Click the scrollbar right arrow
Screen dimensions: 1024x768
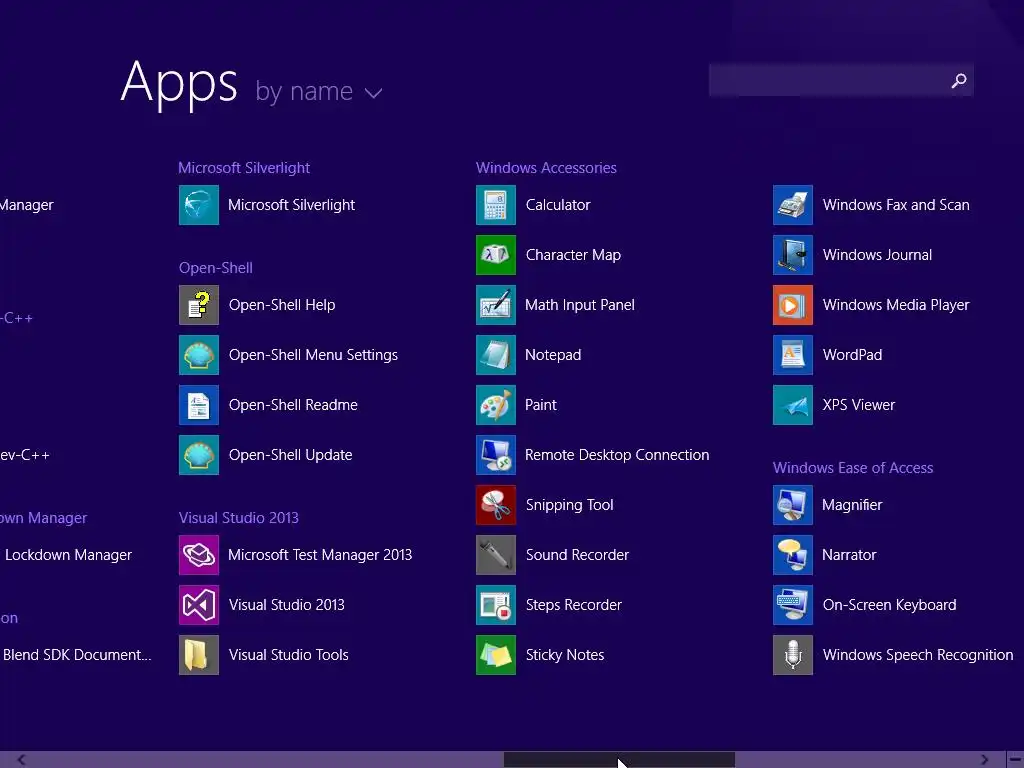coord(984,760)
